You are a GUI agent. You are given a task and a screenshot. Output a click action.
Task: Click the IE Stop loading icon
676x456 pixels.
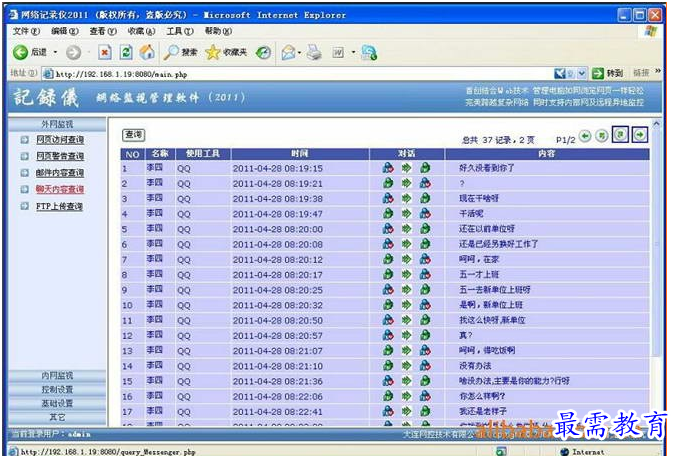(104, 52)
